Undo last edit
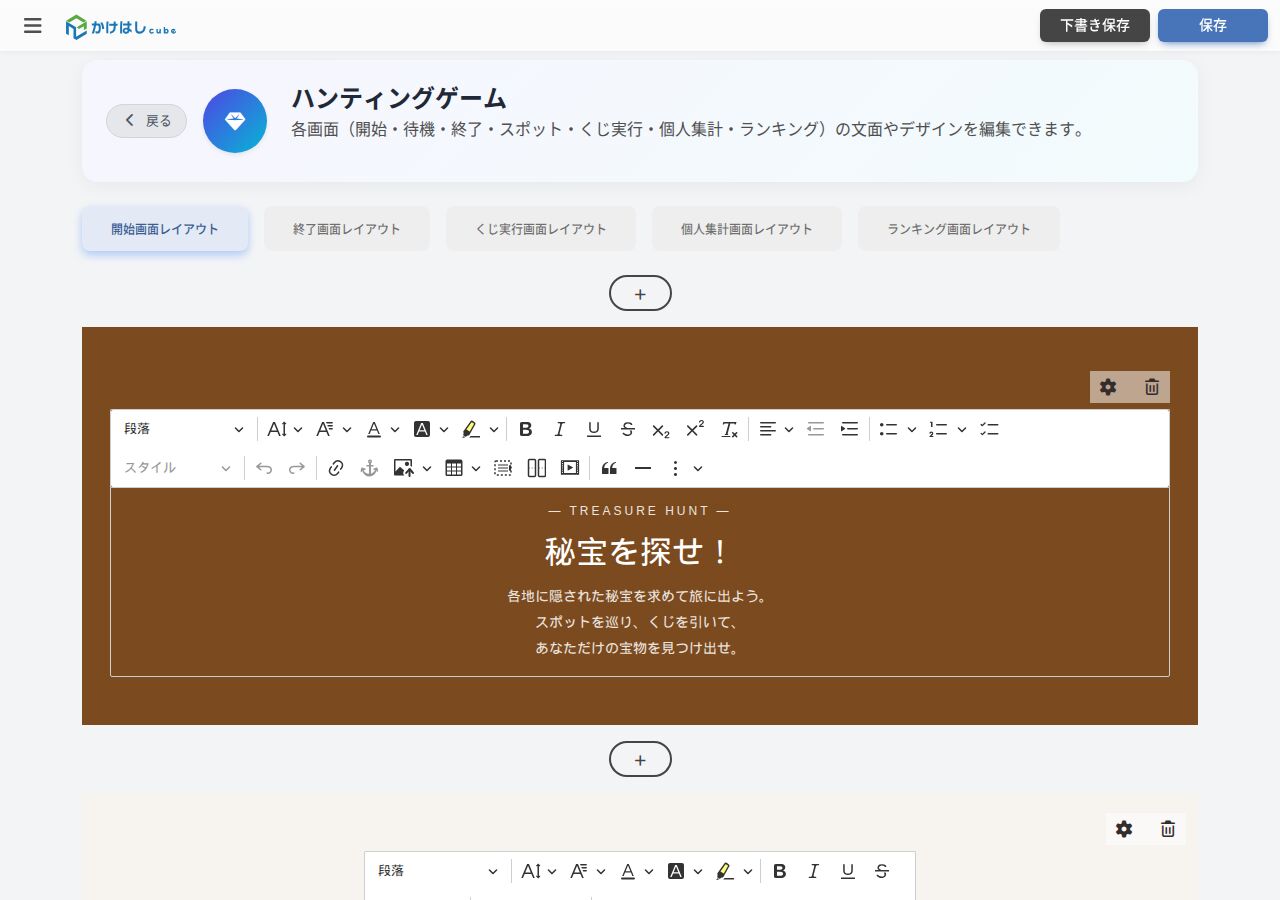 pos(264,468)
